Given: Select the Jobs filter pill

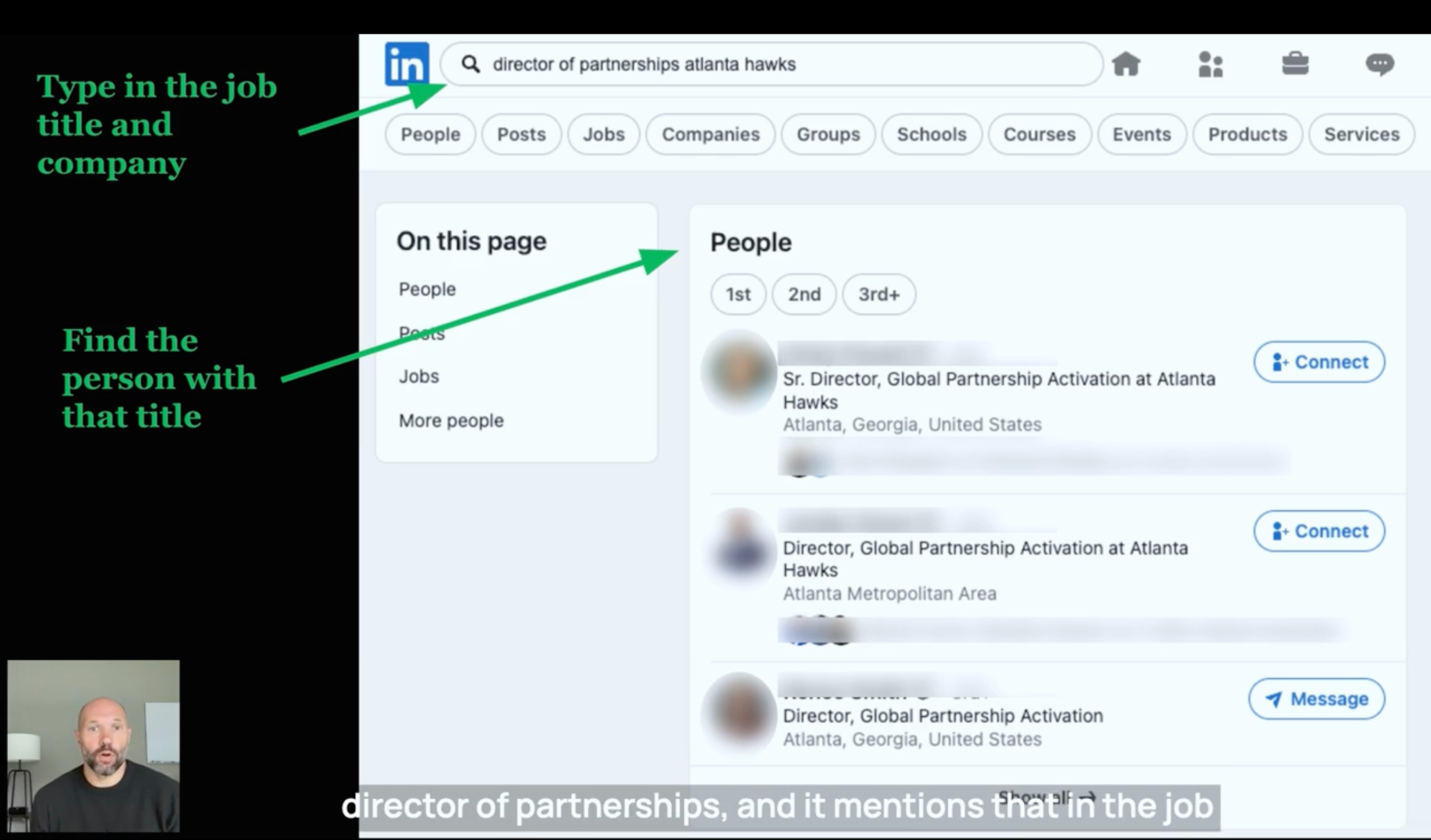Looking at the screenshot, I should point(603,134).
